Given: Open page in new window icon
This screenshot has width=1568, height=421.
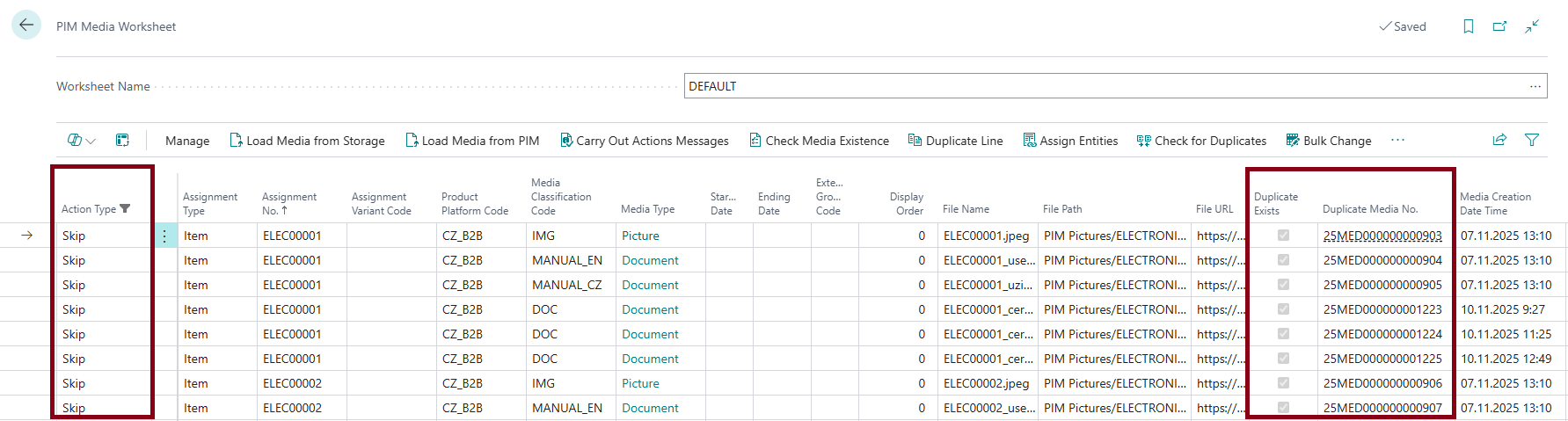Looking at the screenshot, I should click(1499, 26).
